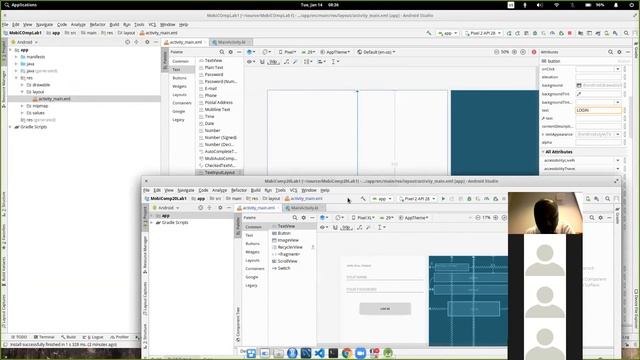Screen dimensions: 640x360
Task: Click the locate target icon in back project pane
Action: 127,42
